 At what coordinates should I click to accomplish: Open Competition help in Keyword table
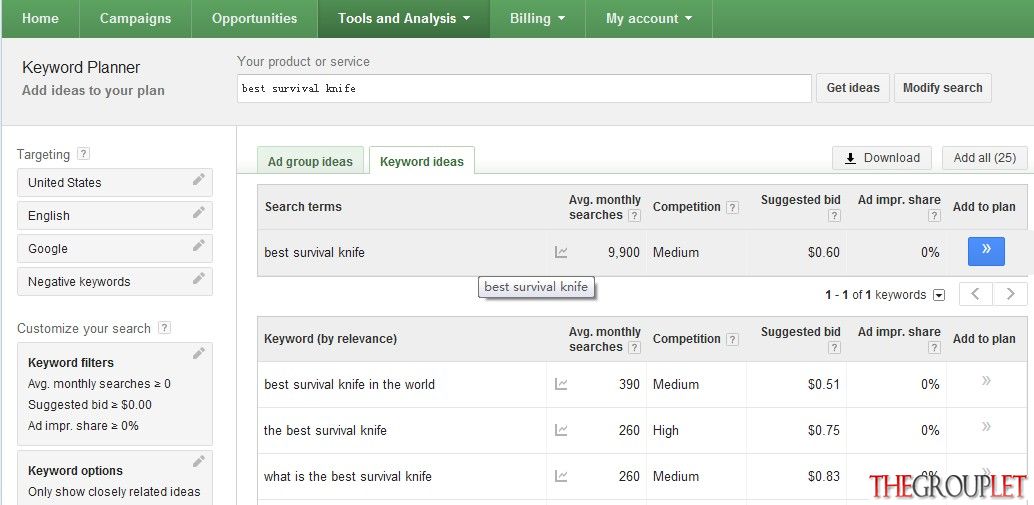click(x=732, y=339)
